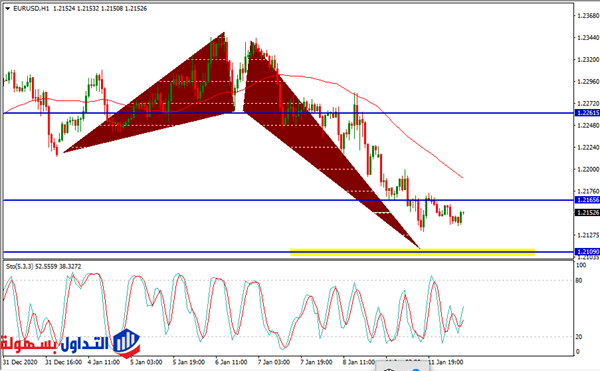600x371 pixels.
Task: Click the stochastic 100 scale label
Action: 581,265
